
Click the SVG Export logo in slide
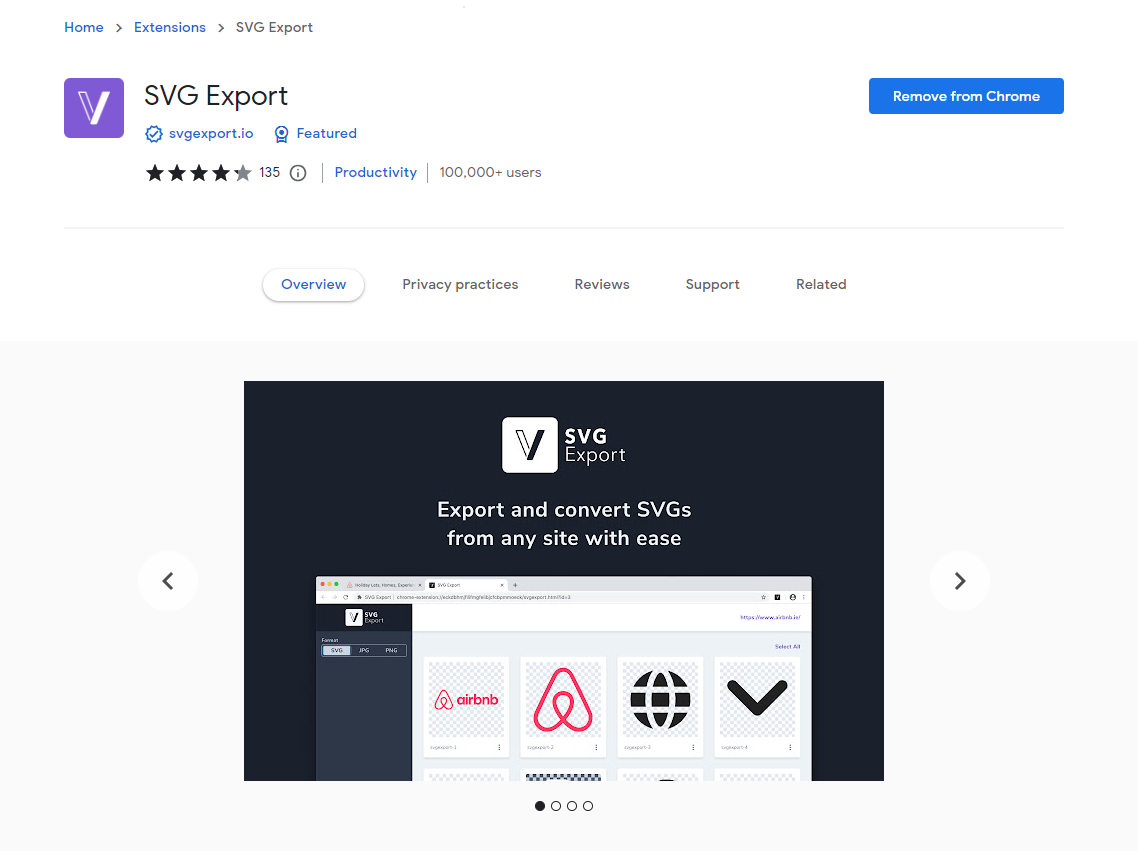click(x=563, y=444)
